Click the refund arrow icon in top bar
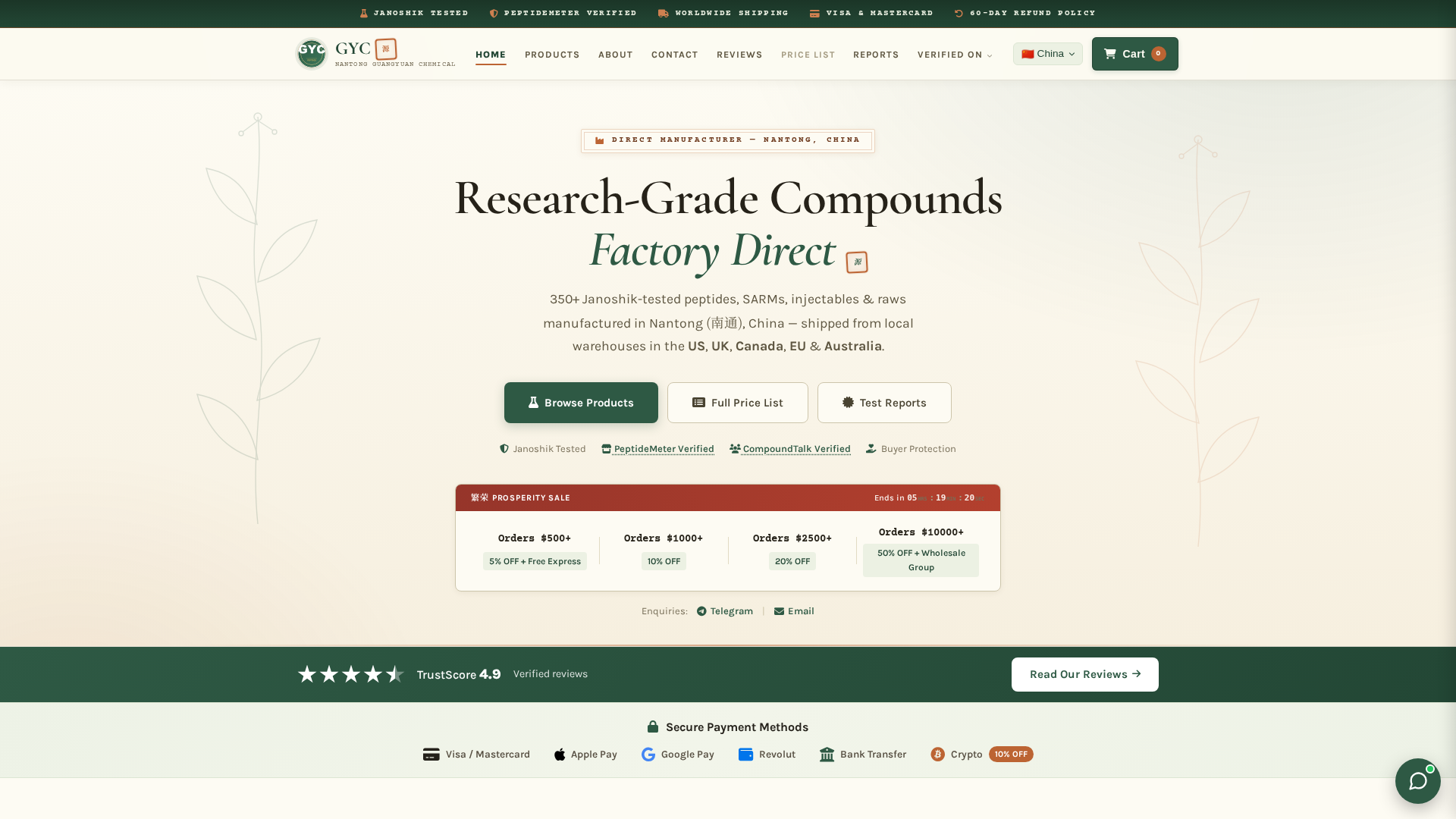 pos(959,13)
